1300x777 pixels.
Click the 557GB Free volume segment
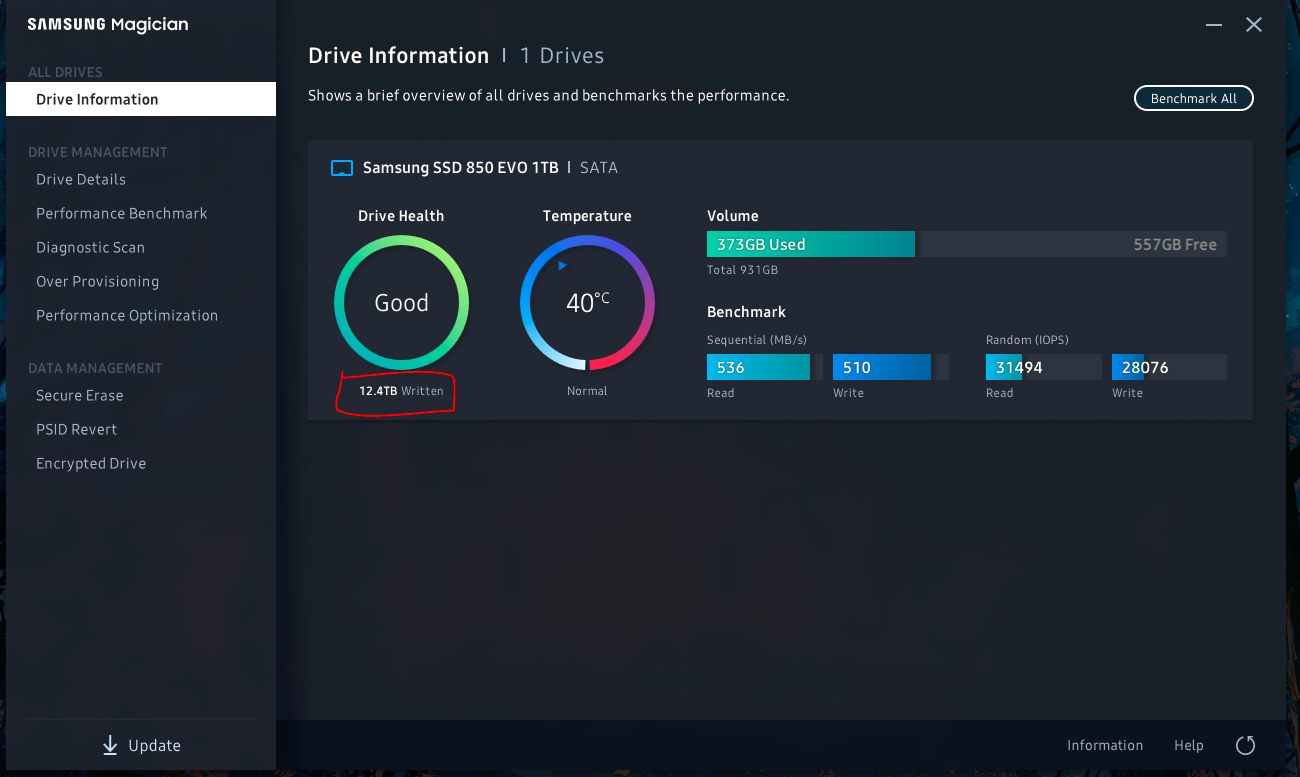pos(1073,244)
